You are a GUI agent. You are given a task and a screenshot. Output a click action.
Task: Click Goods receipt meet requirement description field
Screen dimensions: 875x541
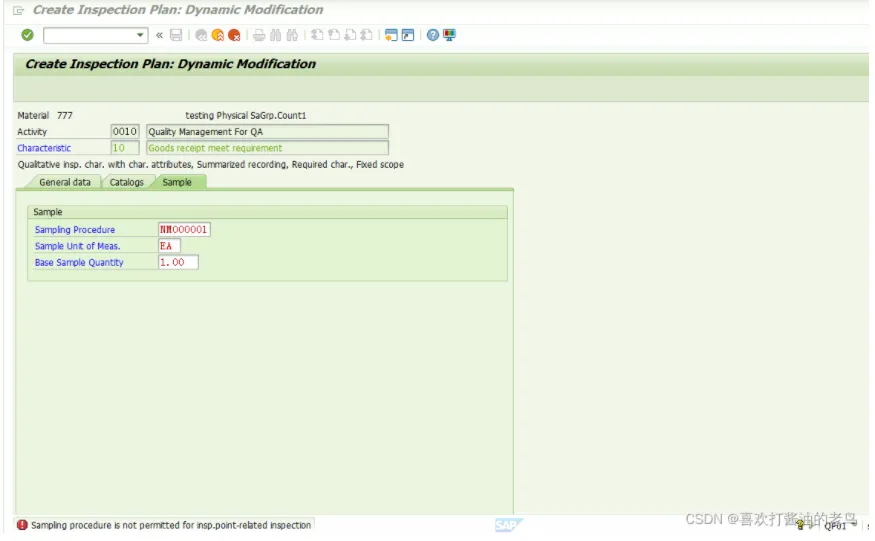click(x=267, y=148)
